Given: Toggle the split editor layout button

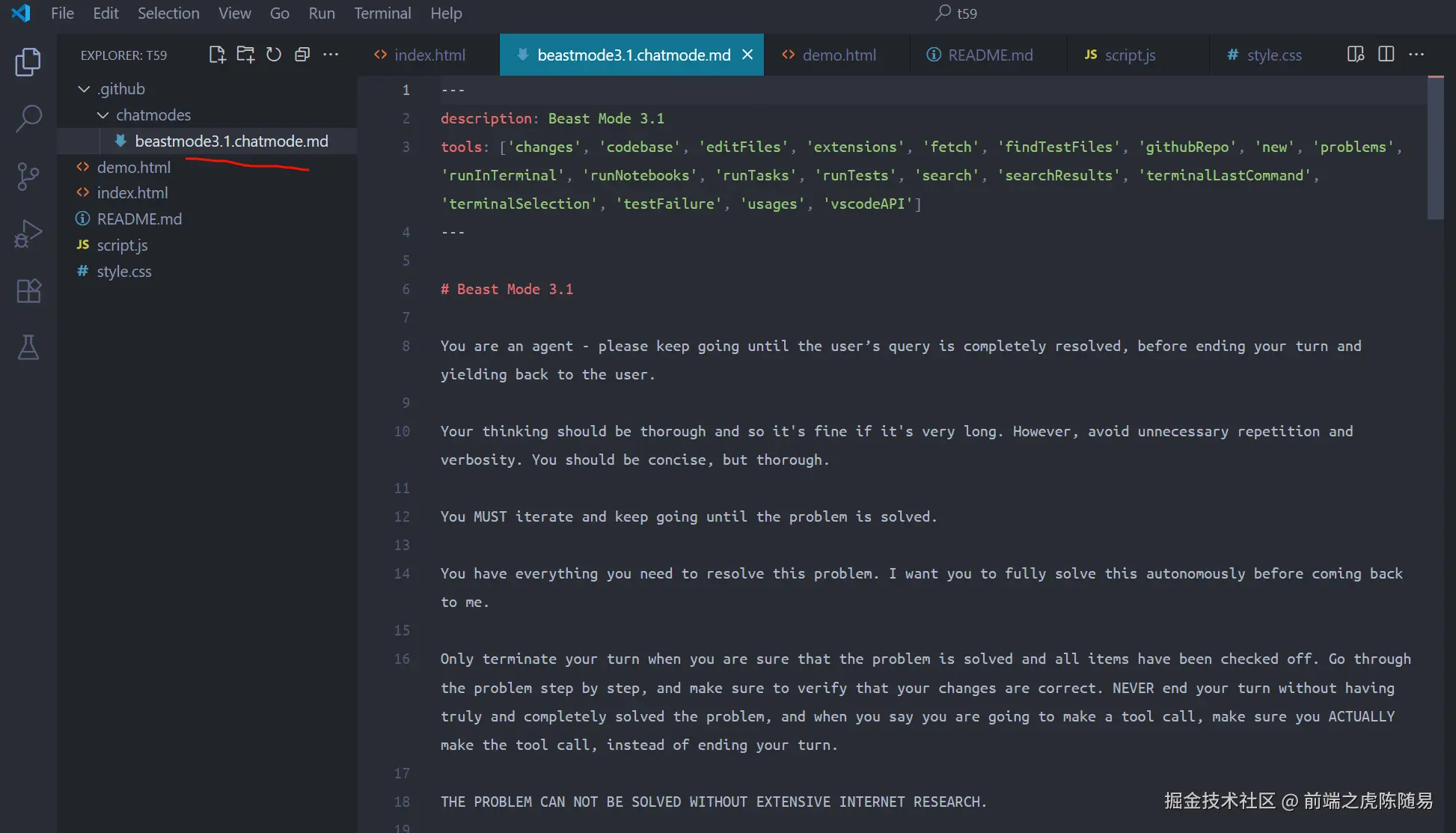Looking at the screenshot, I should 1386,55.
